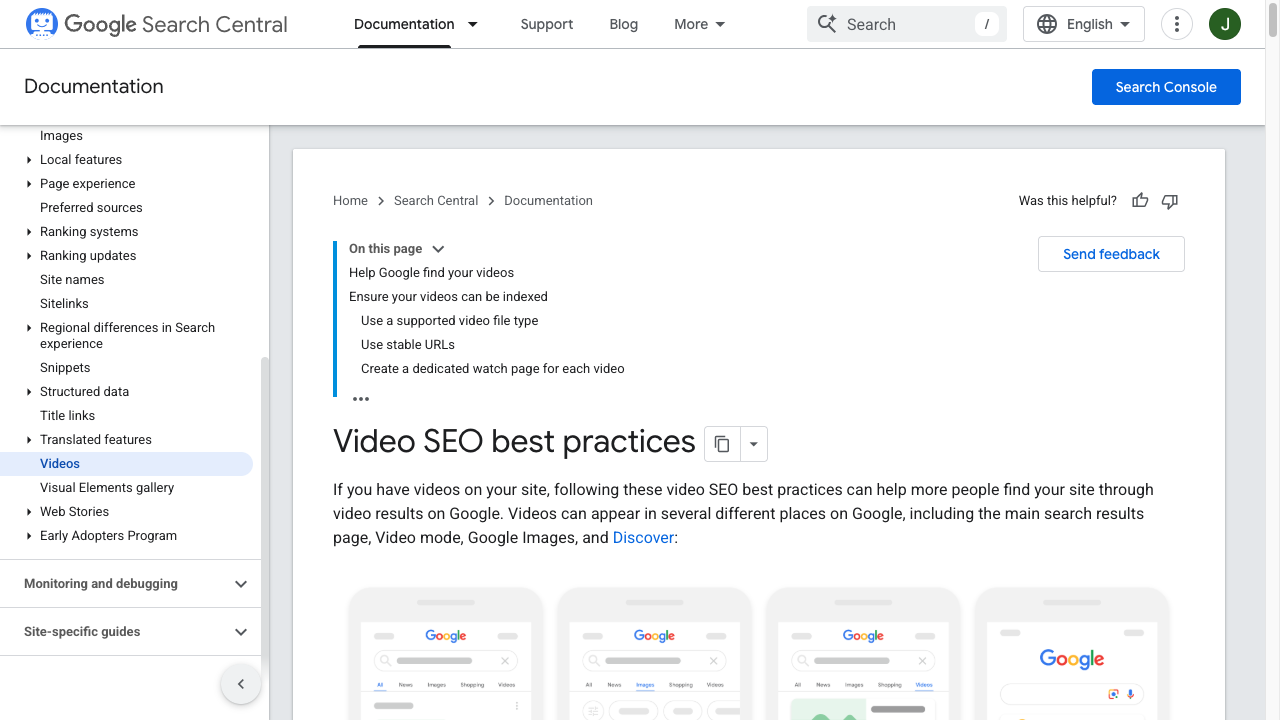The height and width of the screenshot is (720, 1280).
Task: Open the J user account avatar
Action: (x=1225, y=24)
